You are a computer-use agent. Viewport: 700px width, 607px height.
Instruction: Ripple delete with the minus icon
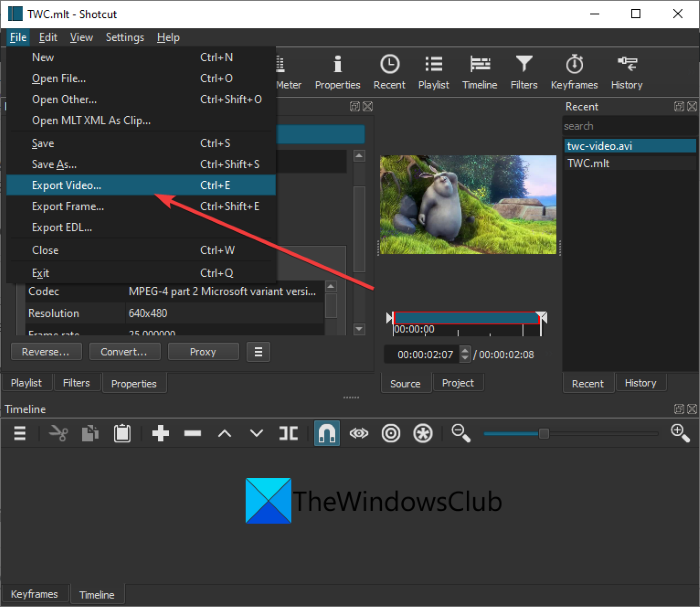point(192,433)
